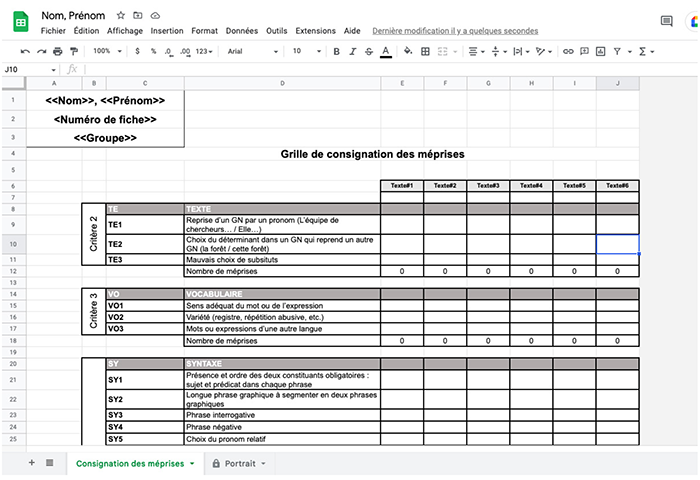Click the undo arrow icon
The width and height of the screenshot is (700, 480).
[x=25, y=51]
